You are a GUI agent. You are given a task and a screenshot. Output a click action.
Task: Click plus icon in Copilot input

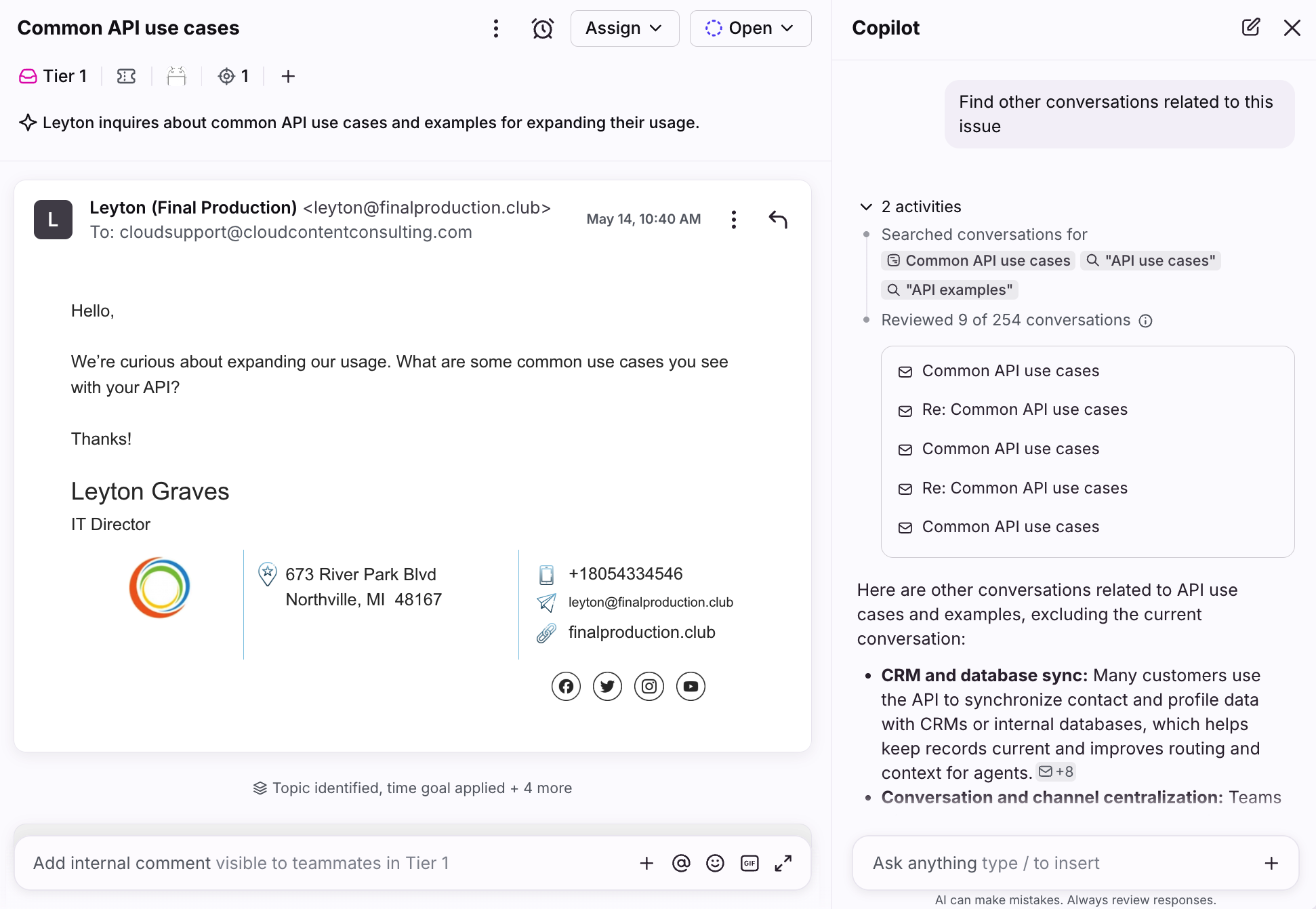tap(1271, 863)
